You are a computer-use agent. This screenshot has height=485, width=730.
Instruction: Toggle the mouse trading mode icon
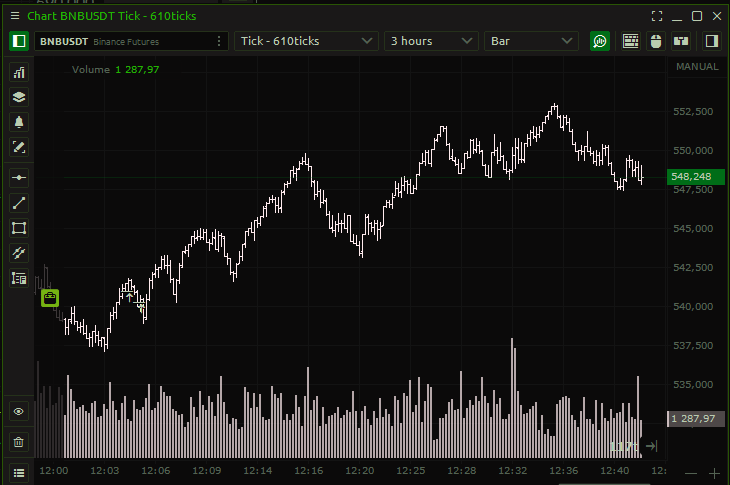tap(656, 41)
